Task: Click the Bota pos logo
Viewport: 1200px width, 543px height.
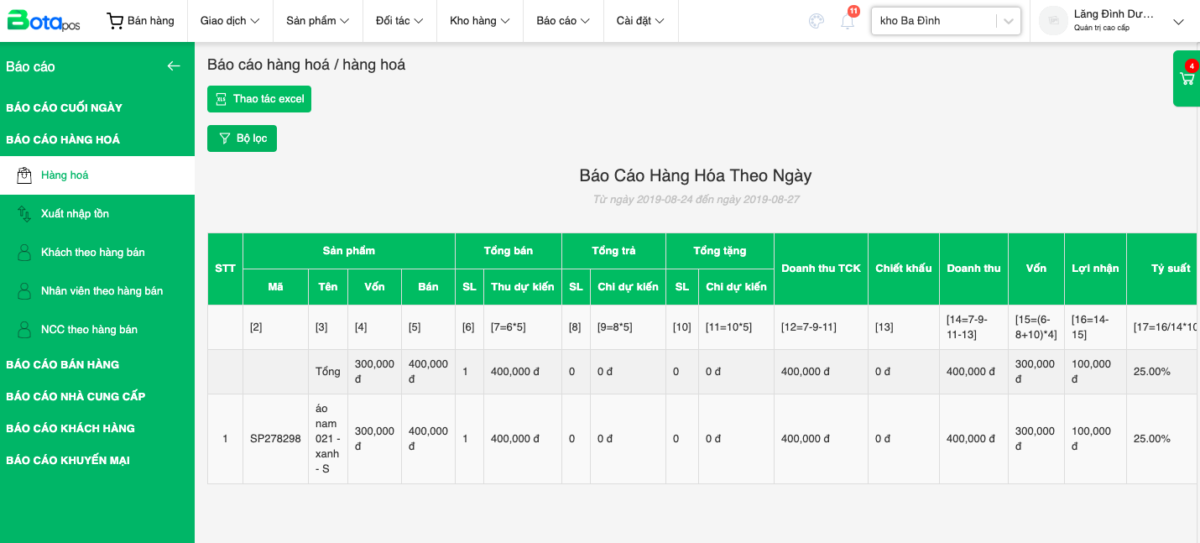Action: point(43,20)
